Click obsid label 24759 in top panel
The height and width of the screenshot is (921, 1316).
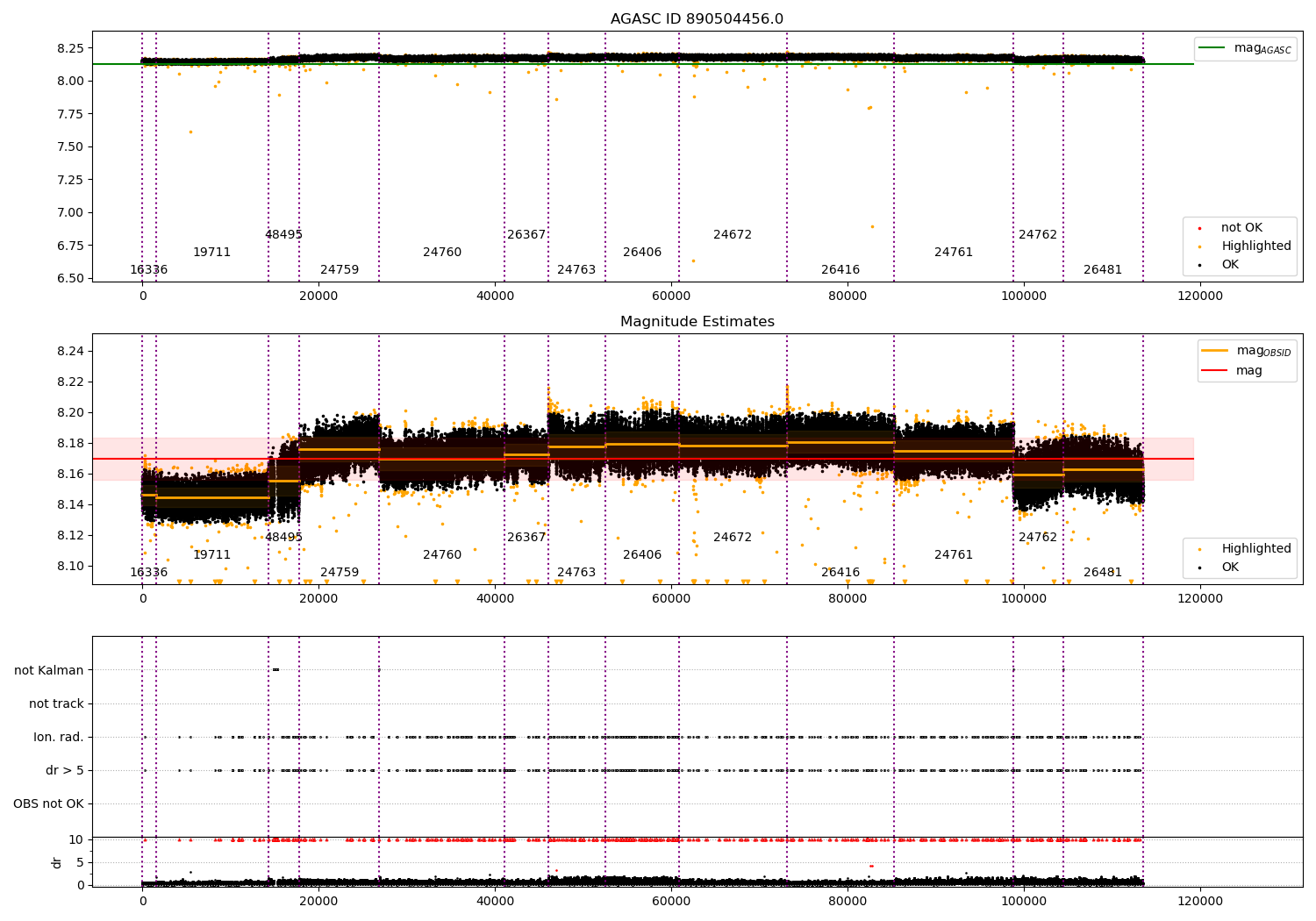340,270
